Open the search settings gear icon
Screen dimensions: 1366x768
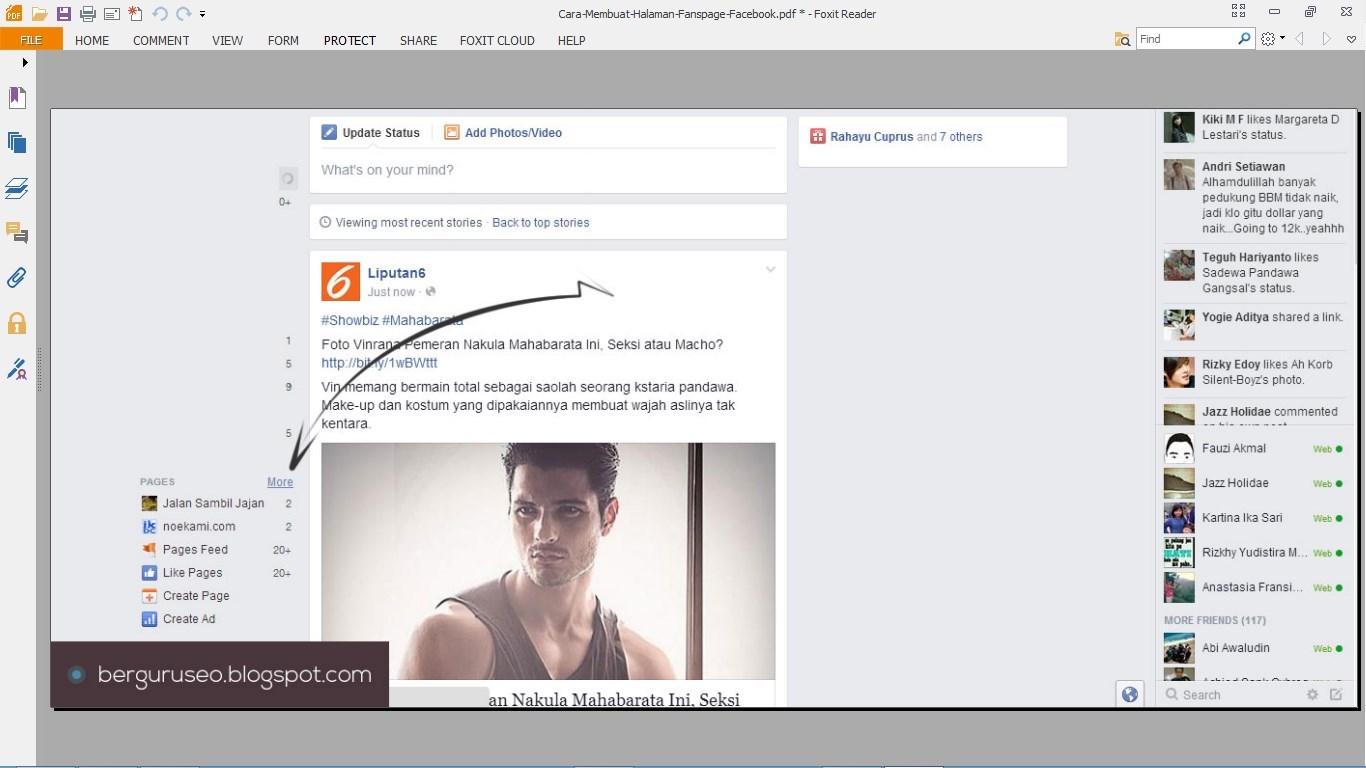pos(1269,39)
